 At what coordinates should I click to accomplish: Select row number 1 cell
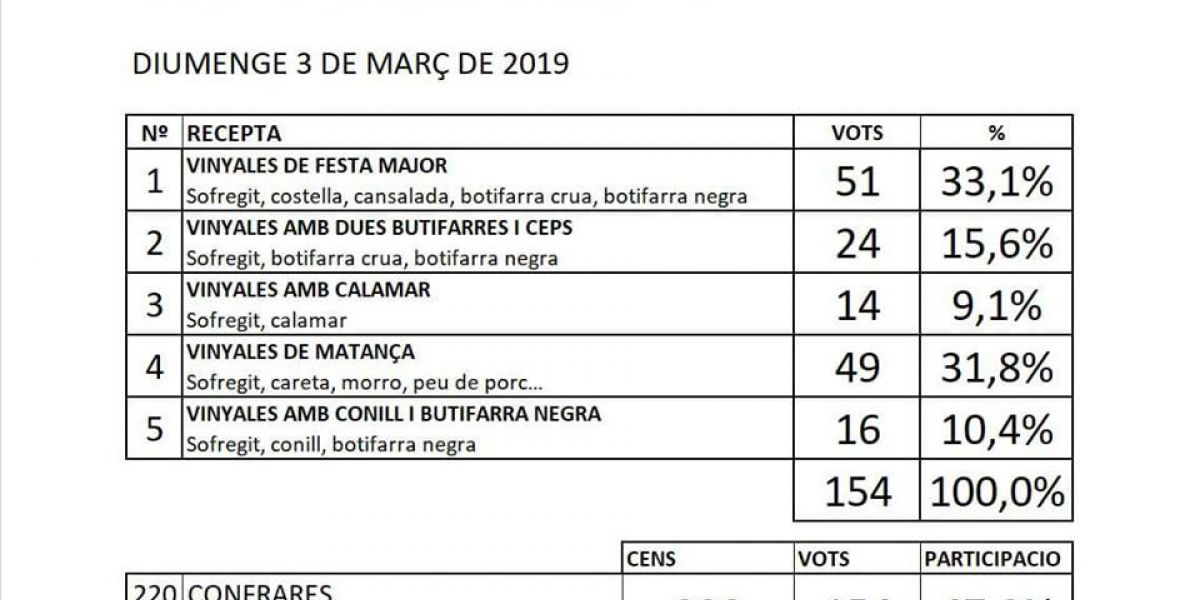point(154,181)
